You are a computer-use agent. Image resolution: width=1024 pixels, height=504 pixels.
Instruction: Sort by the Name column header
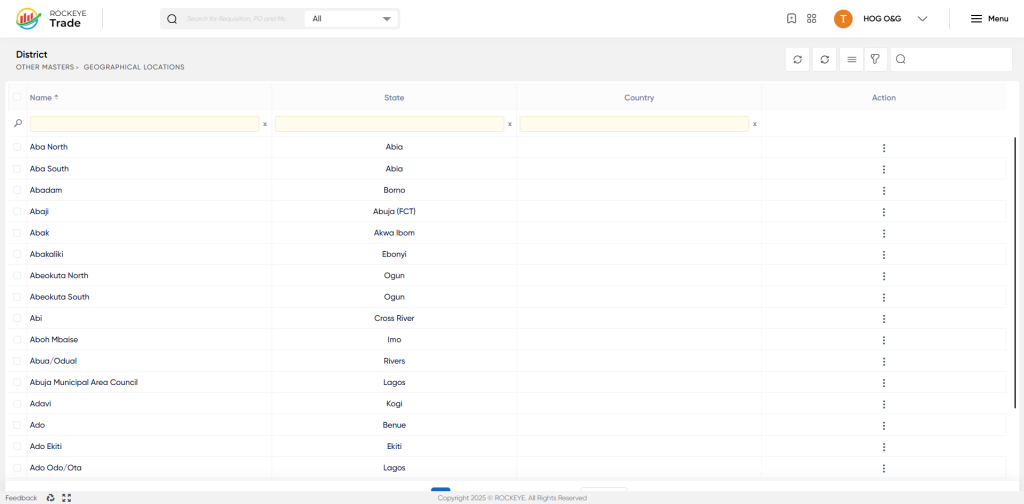click(44, 97)
